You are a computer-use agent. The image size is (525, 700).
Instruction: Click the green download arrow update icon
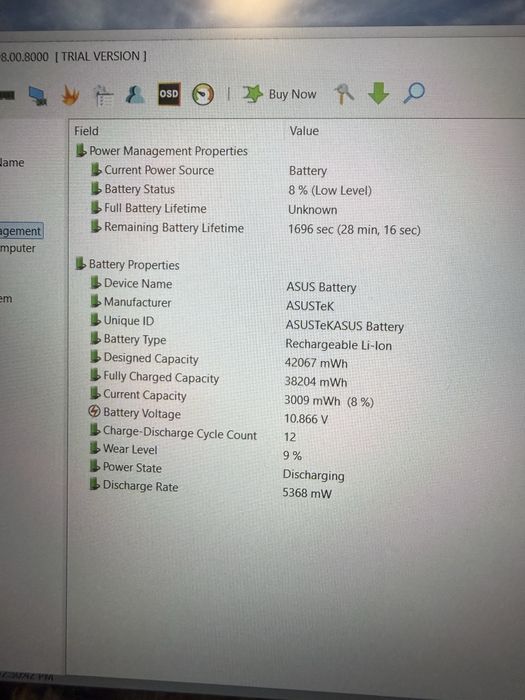(x=378, y=93)
